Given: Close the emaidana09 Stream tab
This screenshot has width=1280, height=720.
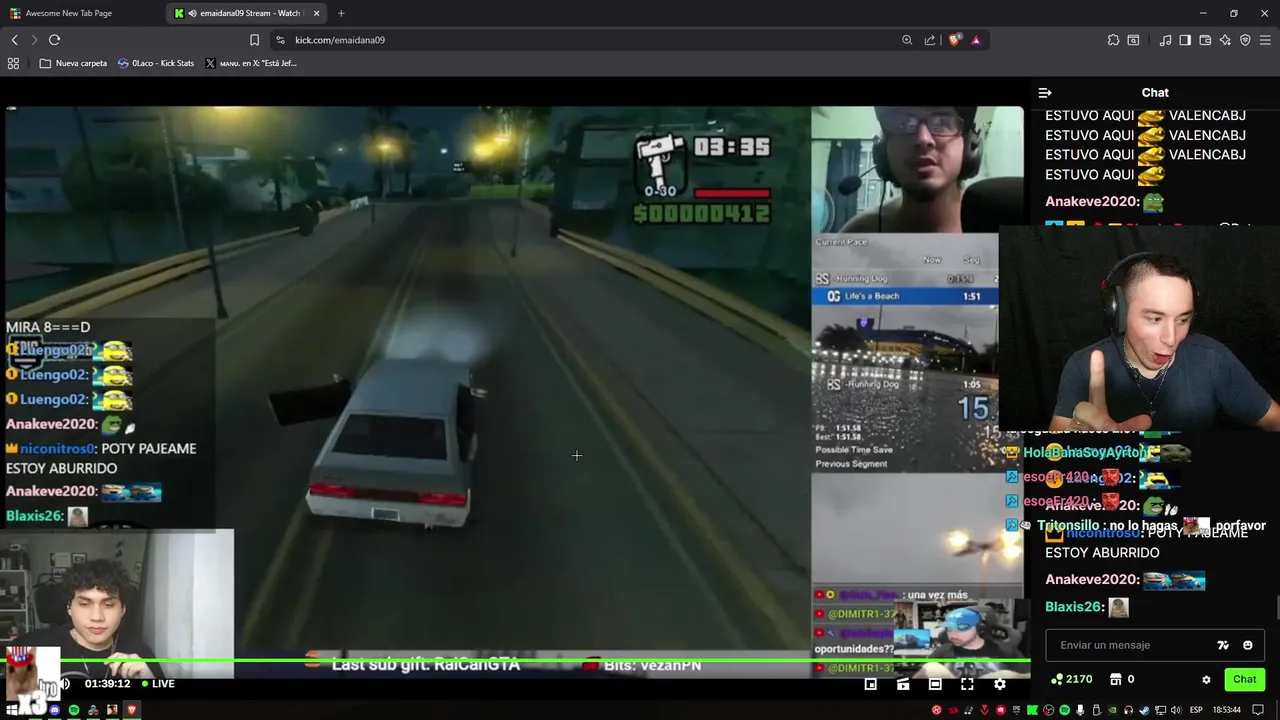Looking at the screenshot, I should pos(317,13).
